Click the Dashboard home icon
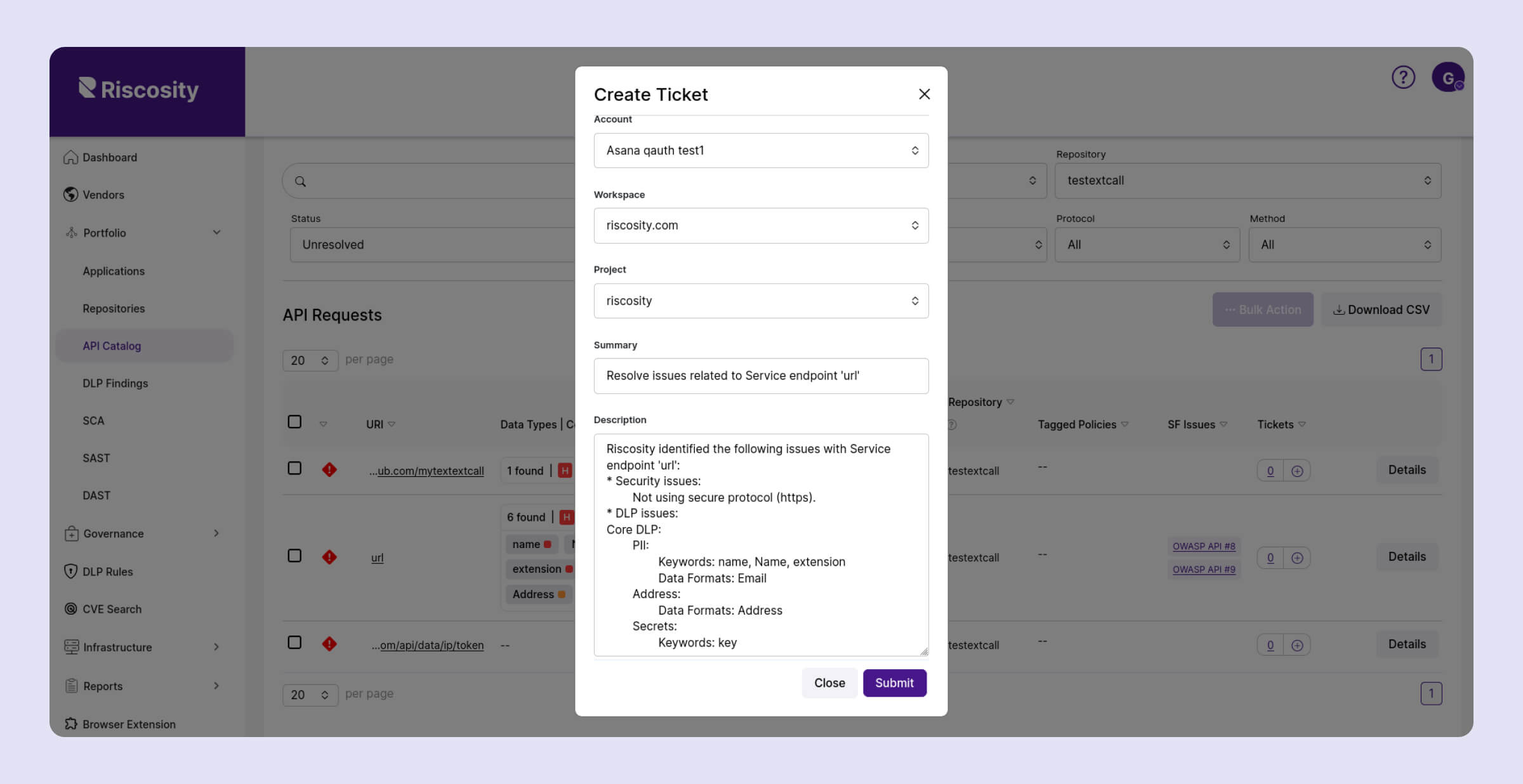Screen dimensions: 1523x784 [70, 157]
